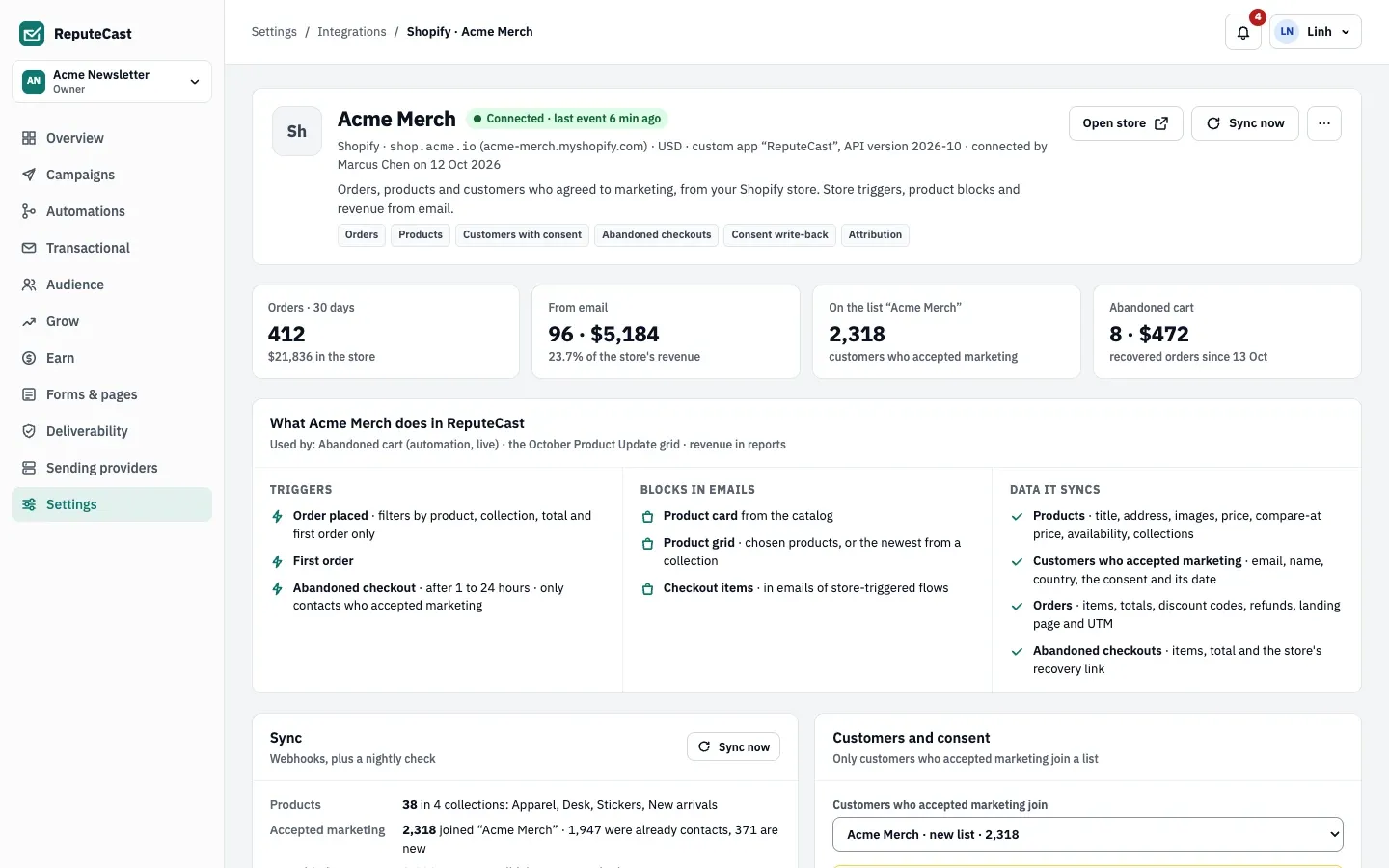Screen dimensions: 1389x868
Task: Click the Sending providers server icon
Action: 29,468
